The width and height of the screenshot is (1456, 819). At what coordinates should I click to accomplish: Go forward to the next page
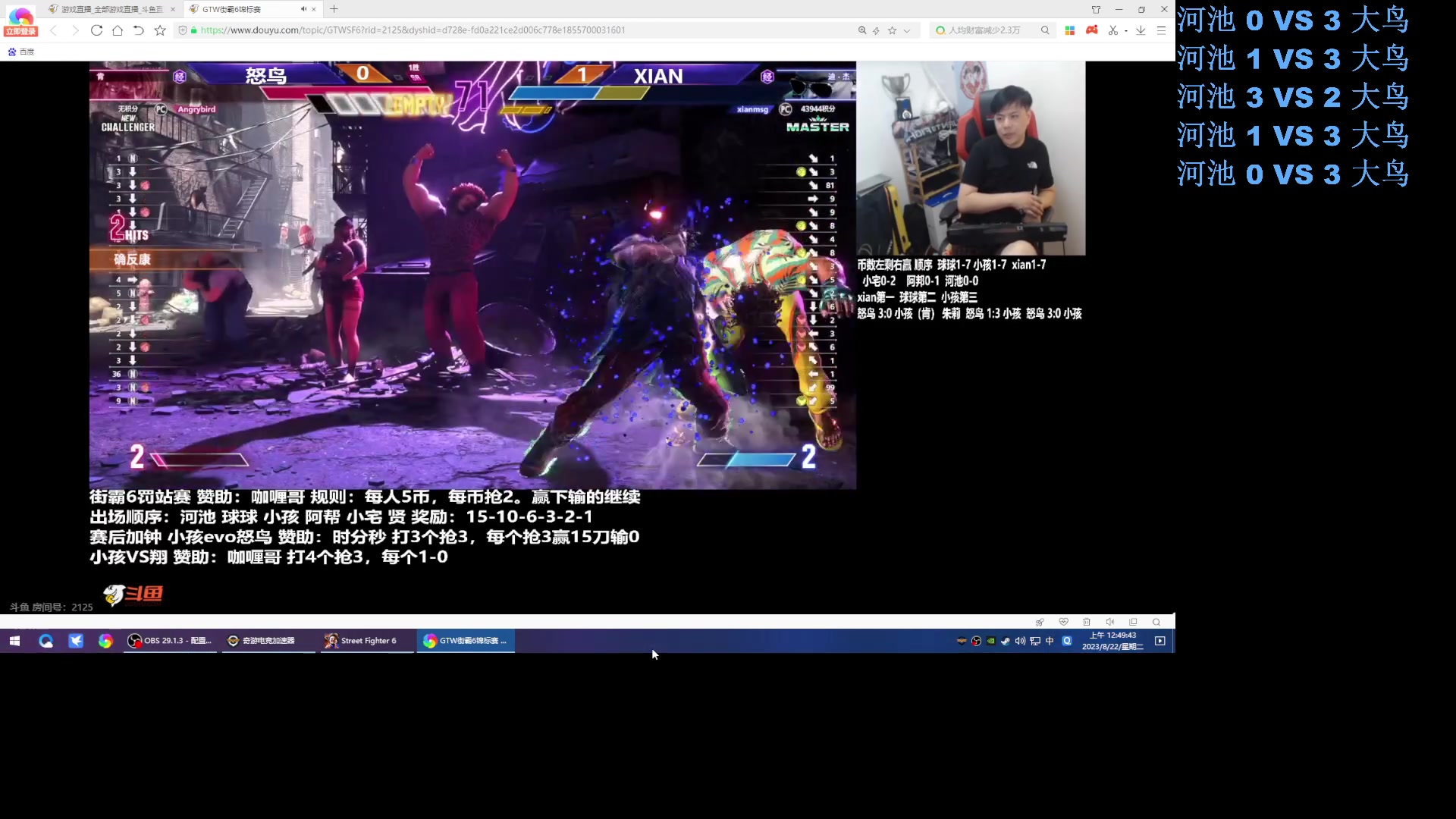[74, 30]
